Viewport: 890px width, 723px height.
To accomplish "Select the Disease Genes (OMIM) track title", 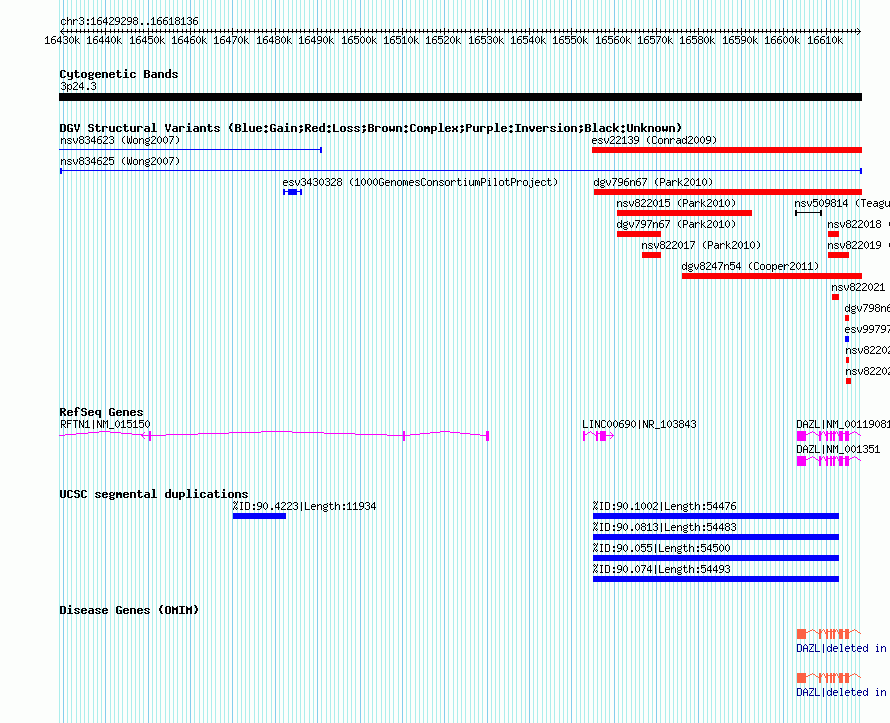I will coord(129,611).
